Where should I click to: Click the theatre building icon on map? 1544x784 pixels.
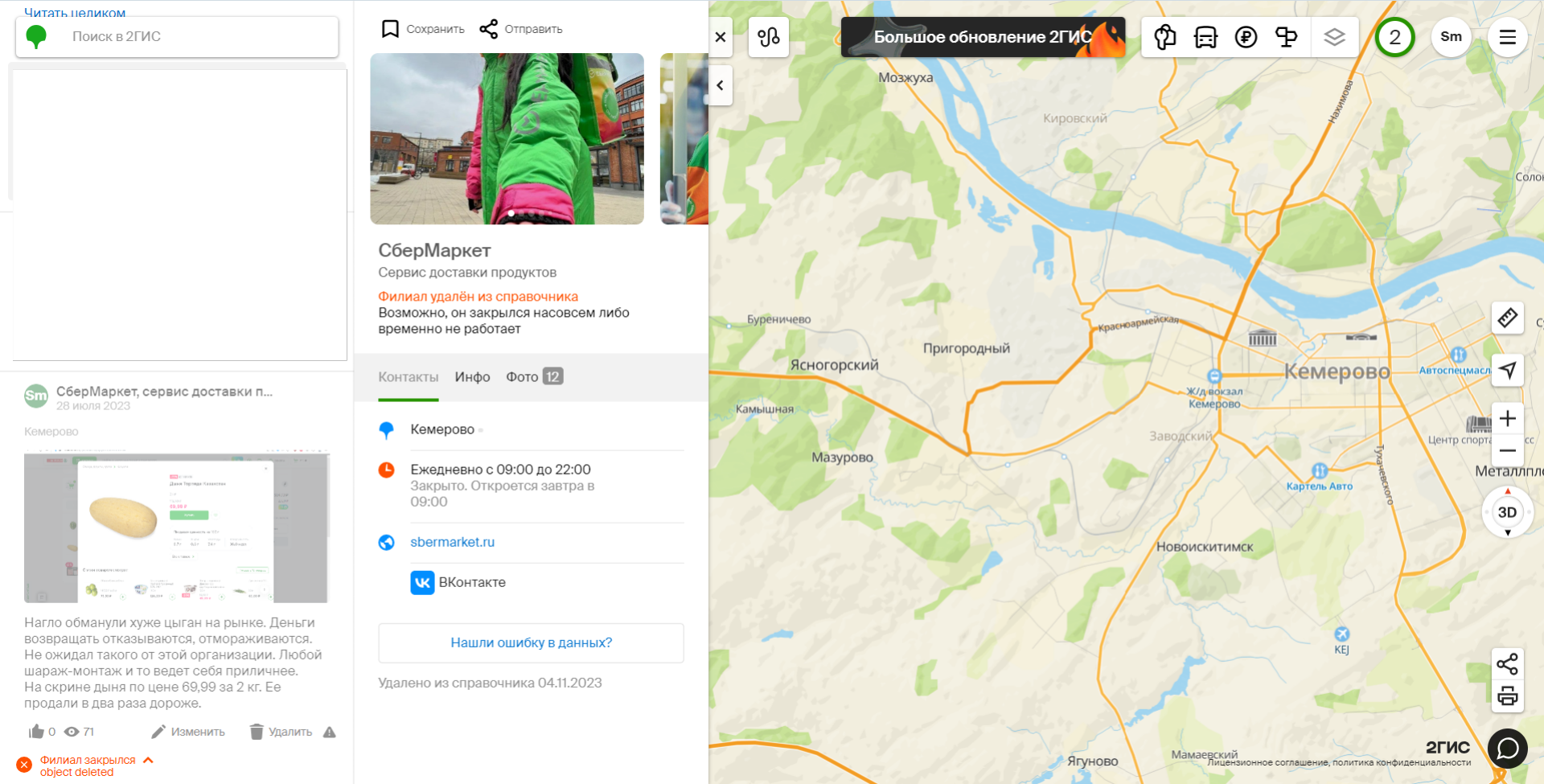click(x=1262, y=338)
